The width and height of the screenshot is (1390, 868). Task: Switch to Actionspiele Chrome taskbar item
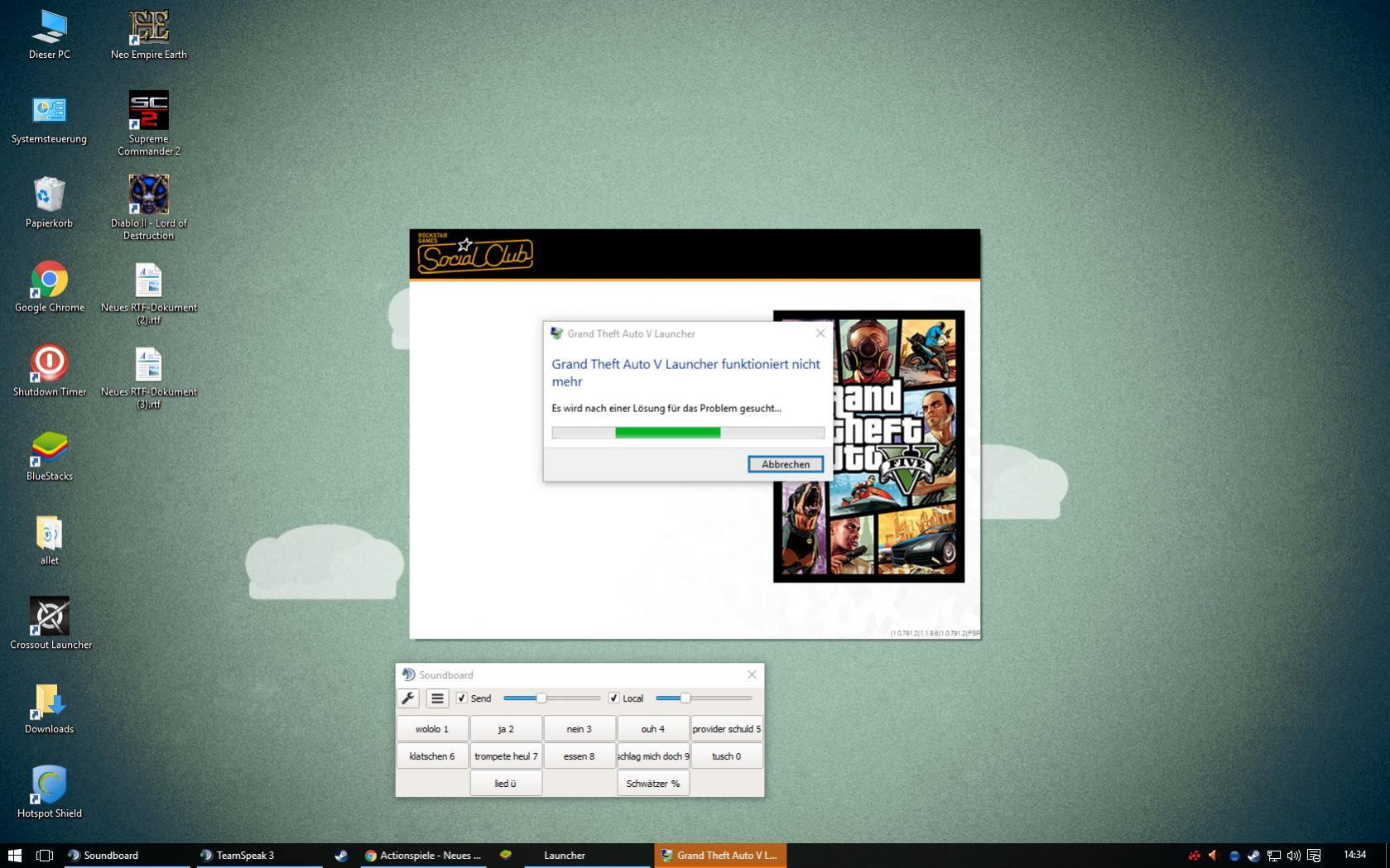[x=424, y=856]
